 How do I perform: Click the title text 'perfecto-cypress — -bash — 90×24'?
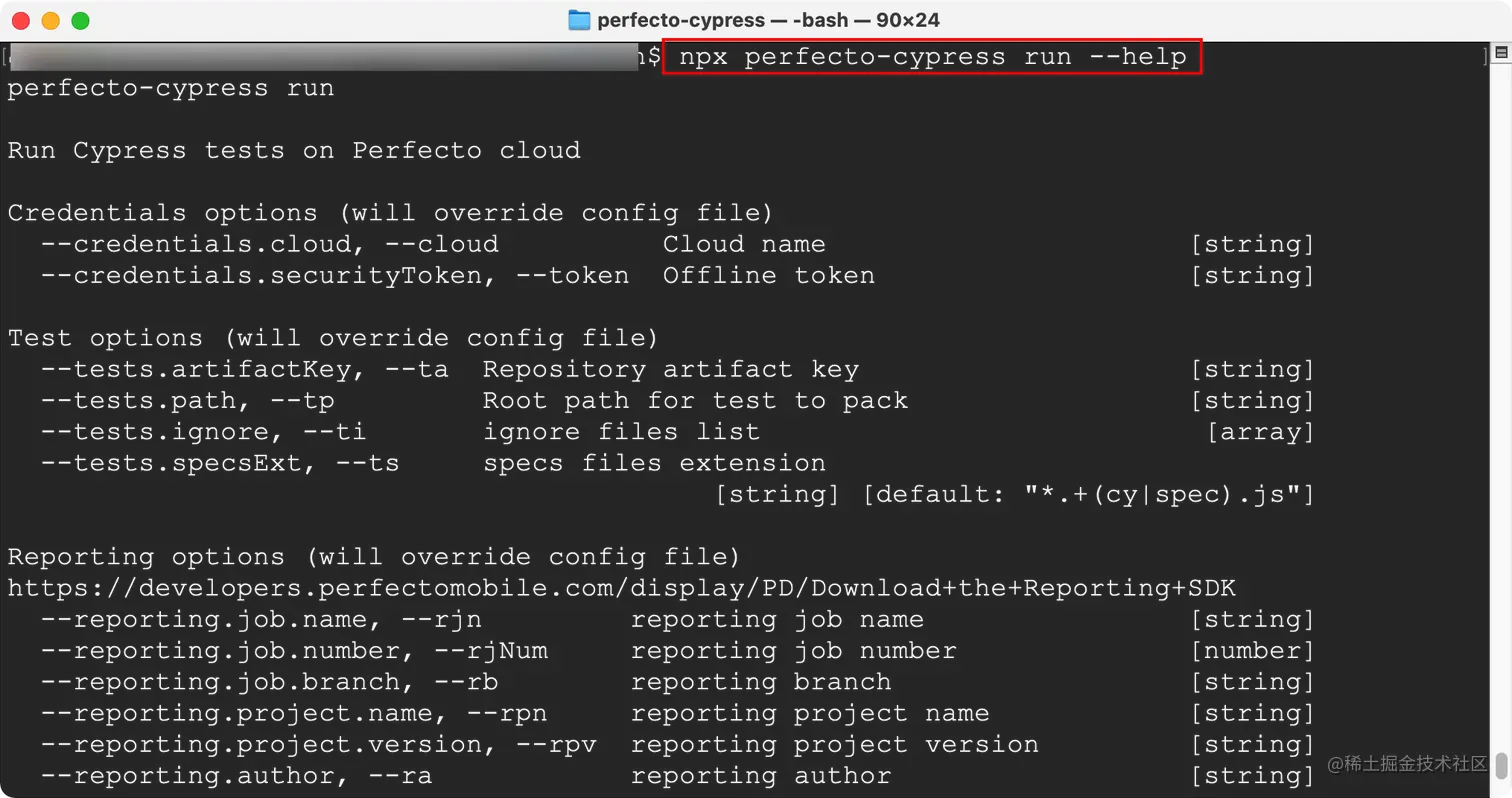point(768,20)
